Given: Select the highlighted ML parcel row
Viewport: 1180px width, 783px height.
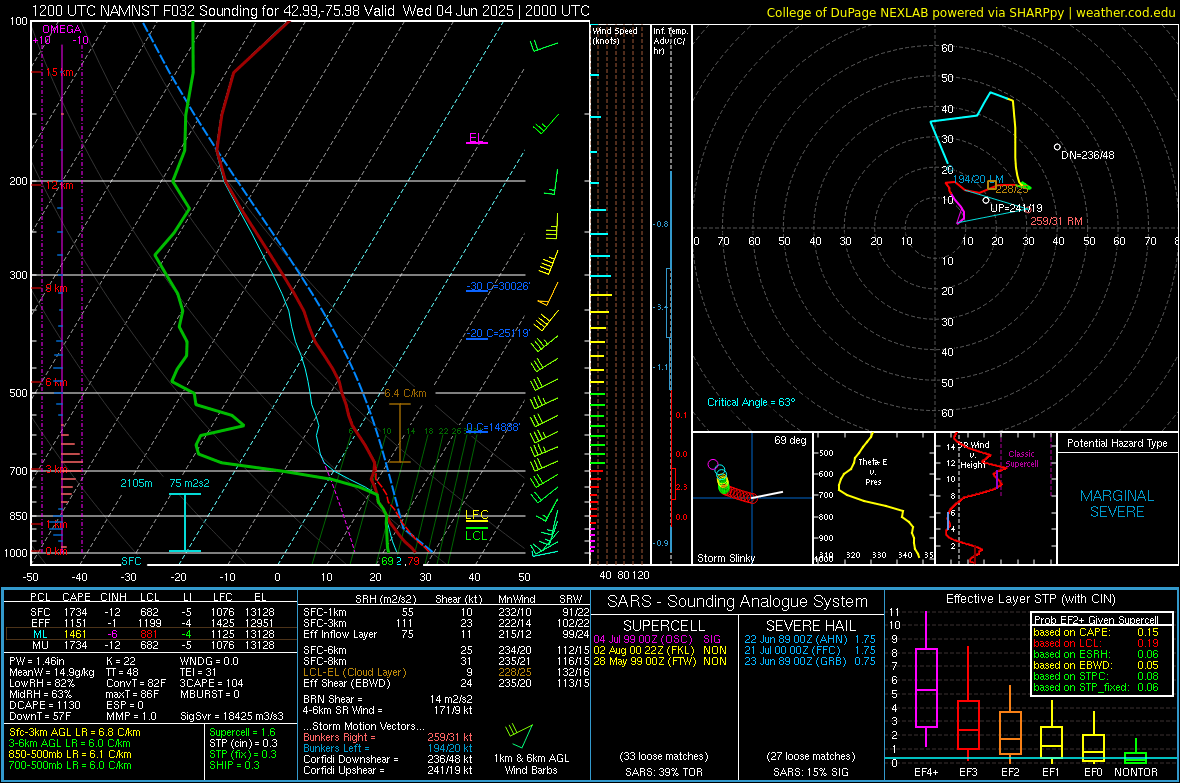Looking at the screenshot, I should [x=151, y=634].
